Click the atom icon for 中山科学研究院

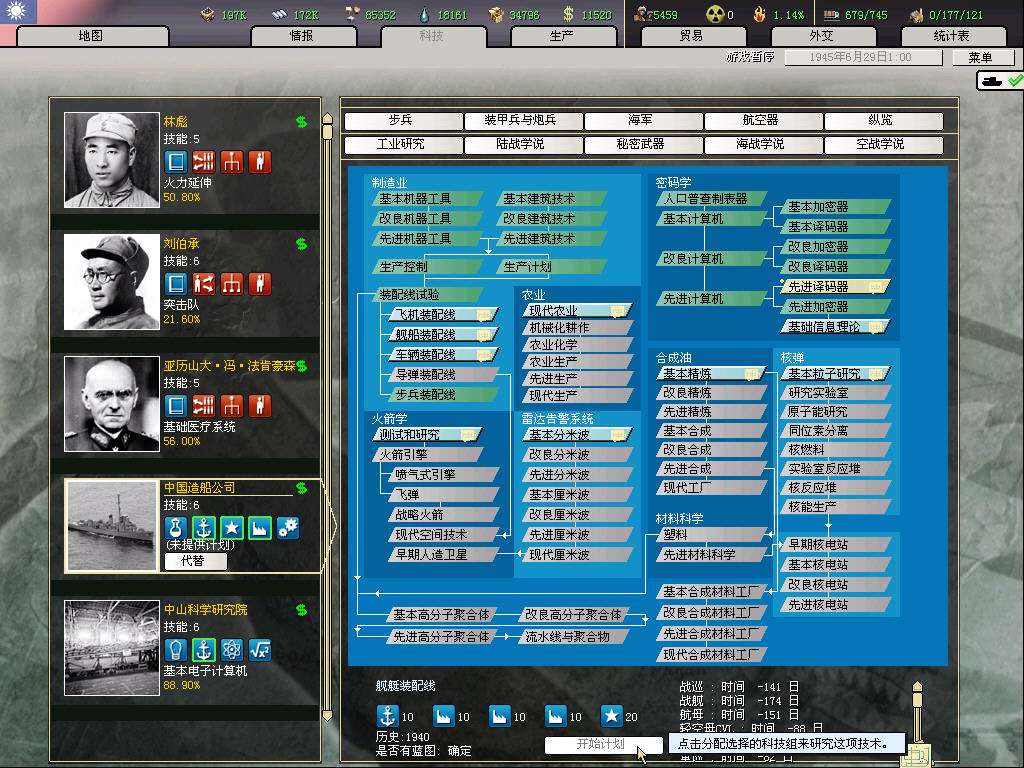(232, 649)
